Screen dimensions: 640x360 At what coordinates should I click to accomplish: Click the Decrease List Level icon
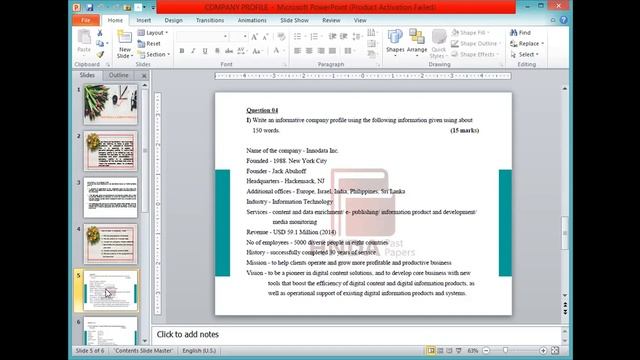(332, 37)
